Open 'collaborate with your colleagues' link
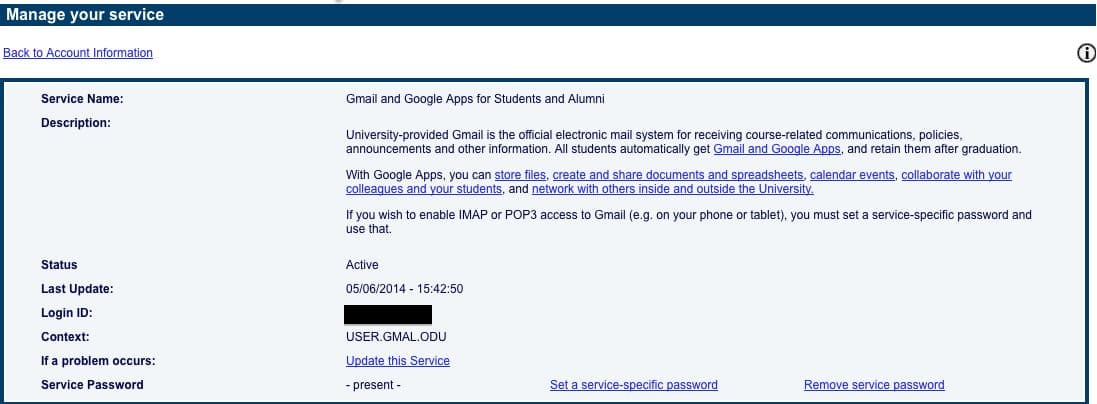 pyautogui.click(x=955, y=175)
